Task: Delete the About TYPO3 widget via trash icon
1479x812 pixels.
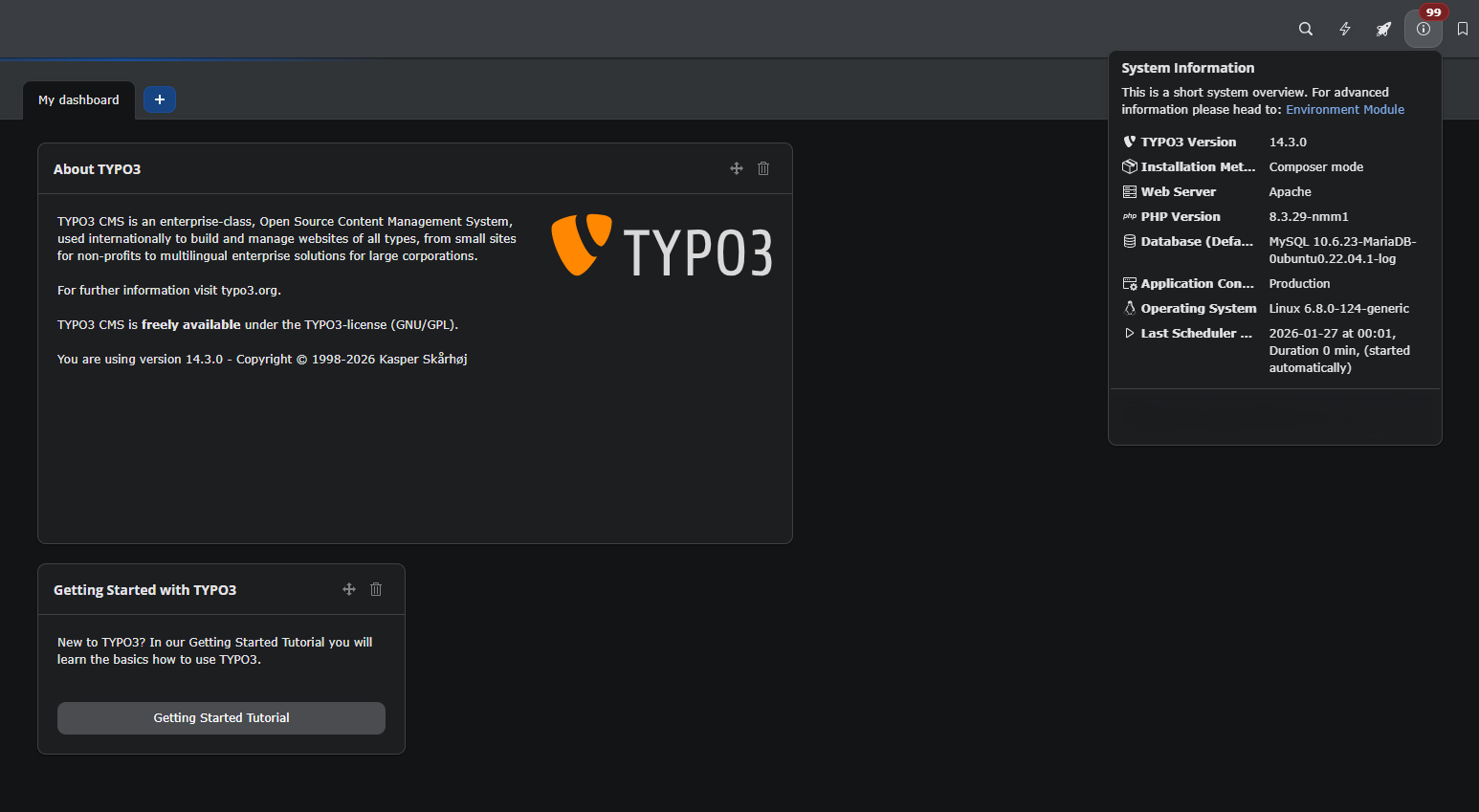Action: coord(763,168)
